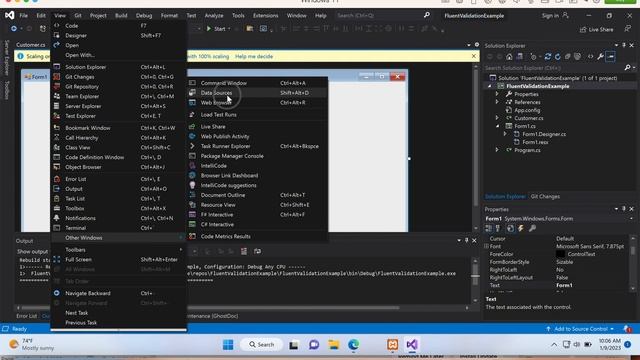The image size is (640, 360).
Task: Select Error List in the View menu
Action: point(118,179)
